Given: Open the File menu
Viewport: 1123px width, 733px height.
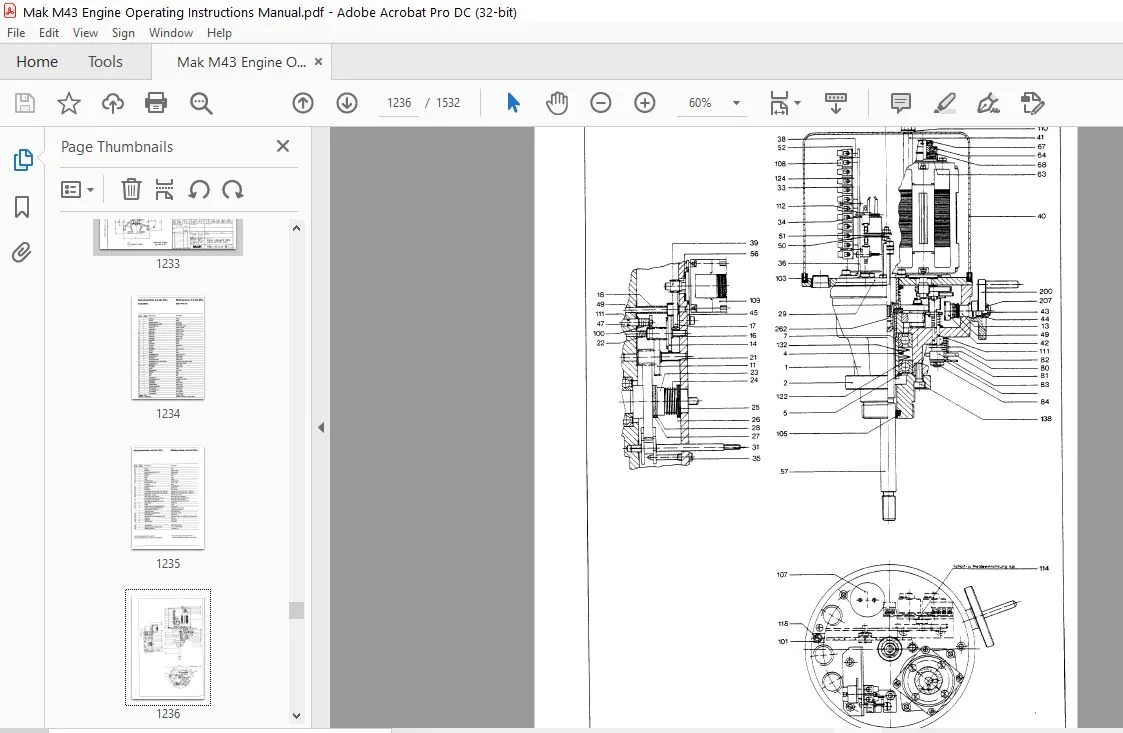Looking at the screenshot, I should 16,33.
